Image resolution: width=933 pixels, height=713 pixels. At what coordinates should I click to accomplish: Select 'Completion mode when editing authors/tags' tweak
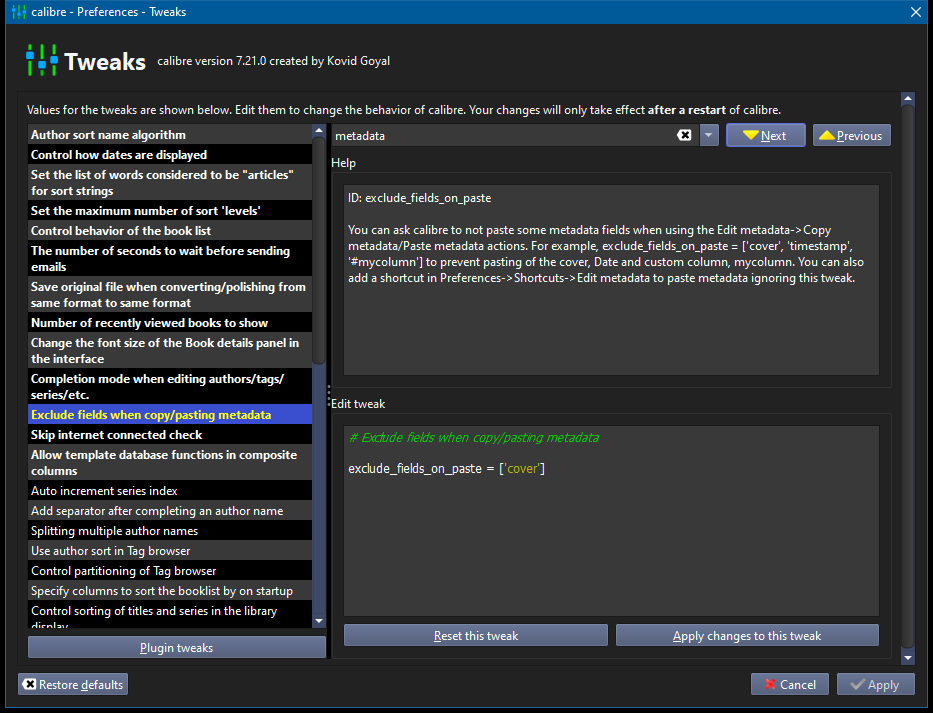pyautogui.click(x=170, y=387)
